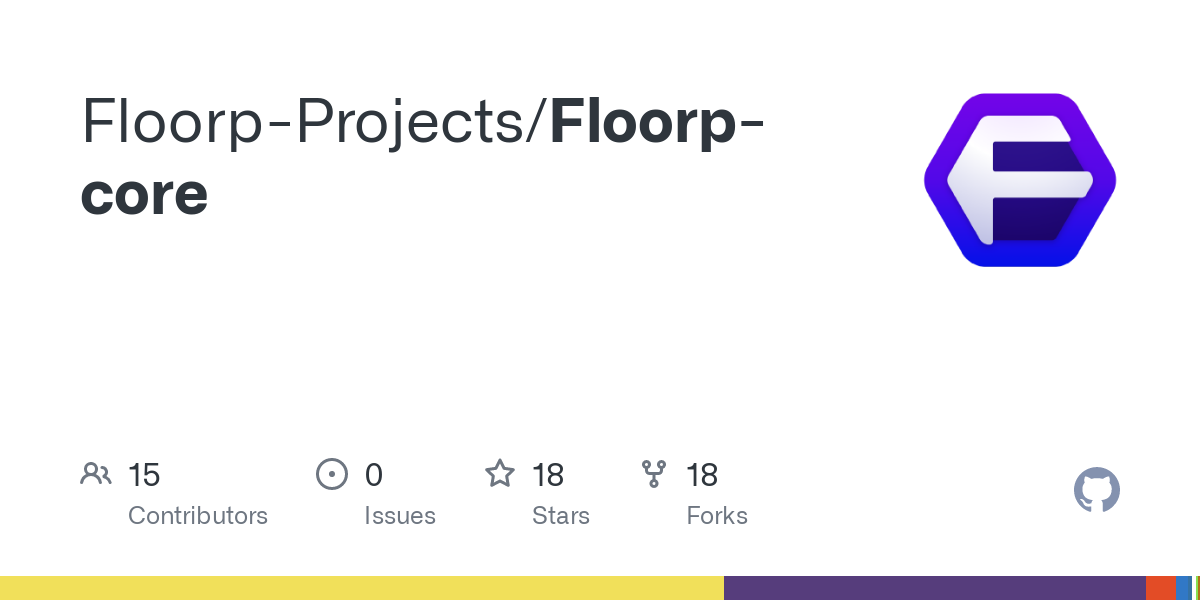This screenshot has width=1200, height=600.
Task: Click the Stars star icon
Action: [500, 474]
